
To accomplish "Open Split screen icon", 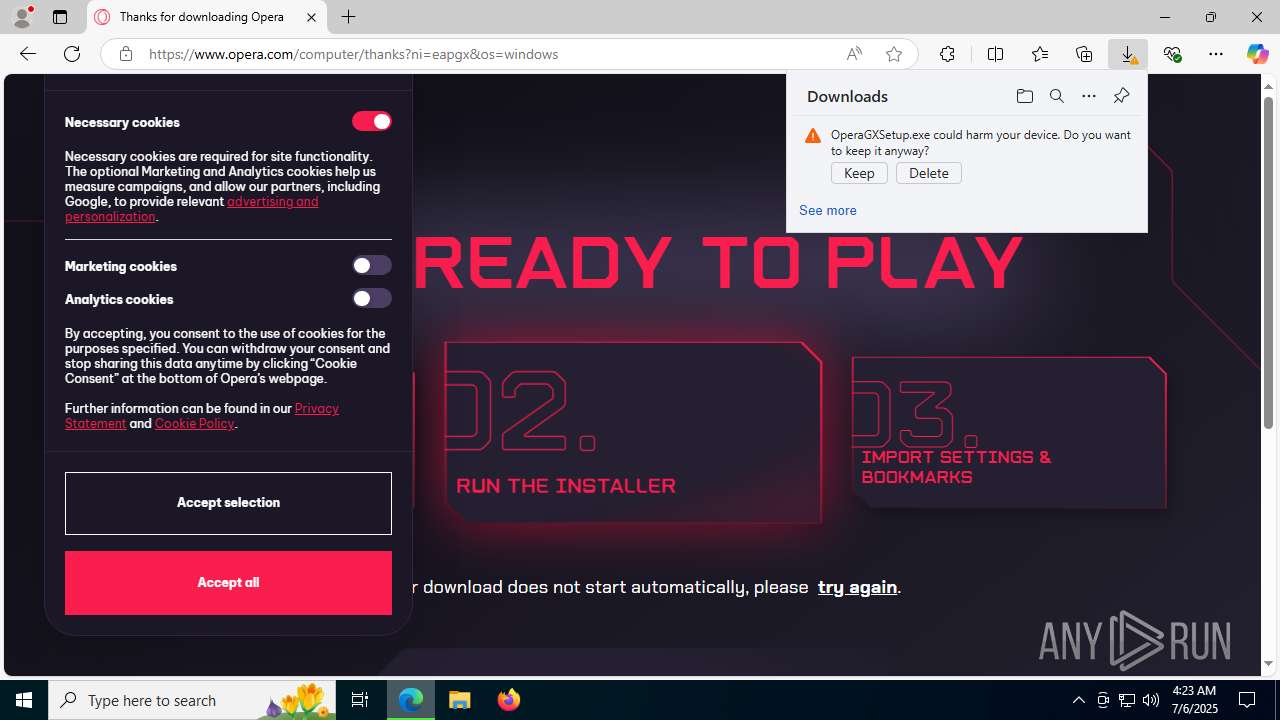I will (995, 54).
